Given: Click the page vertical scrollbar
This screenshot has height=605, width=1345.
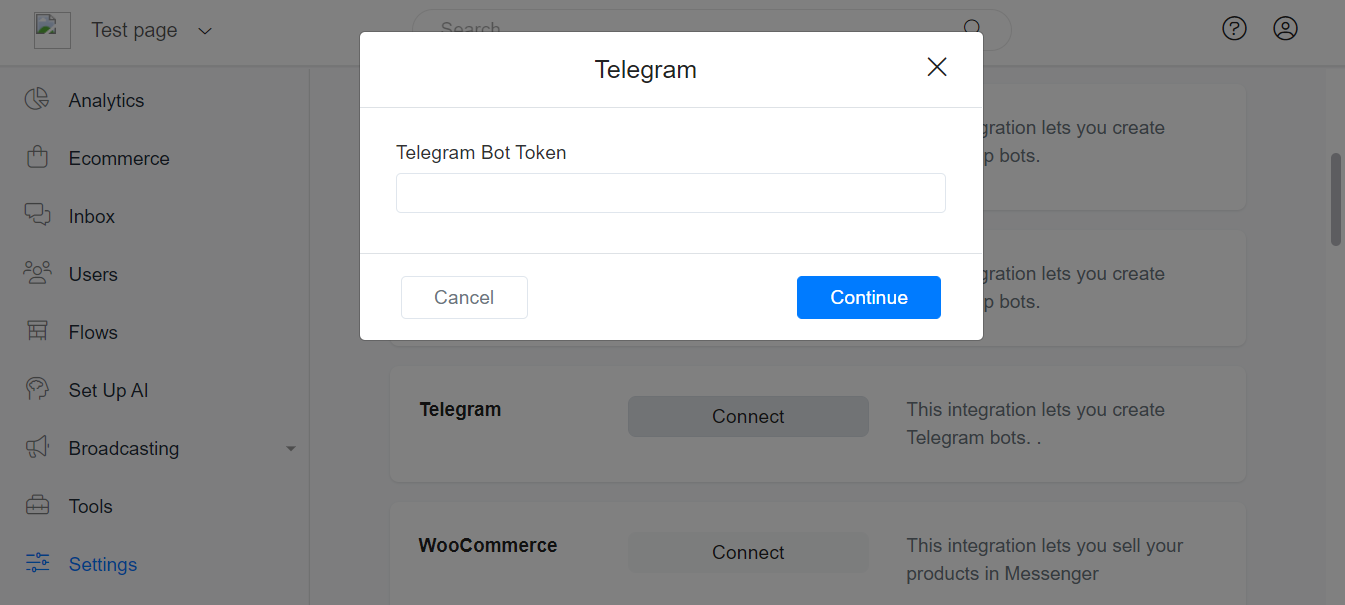Looking at the screenshot, I should point(1336,200).
